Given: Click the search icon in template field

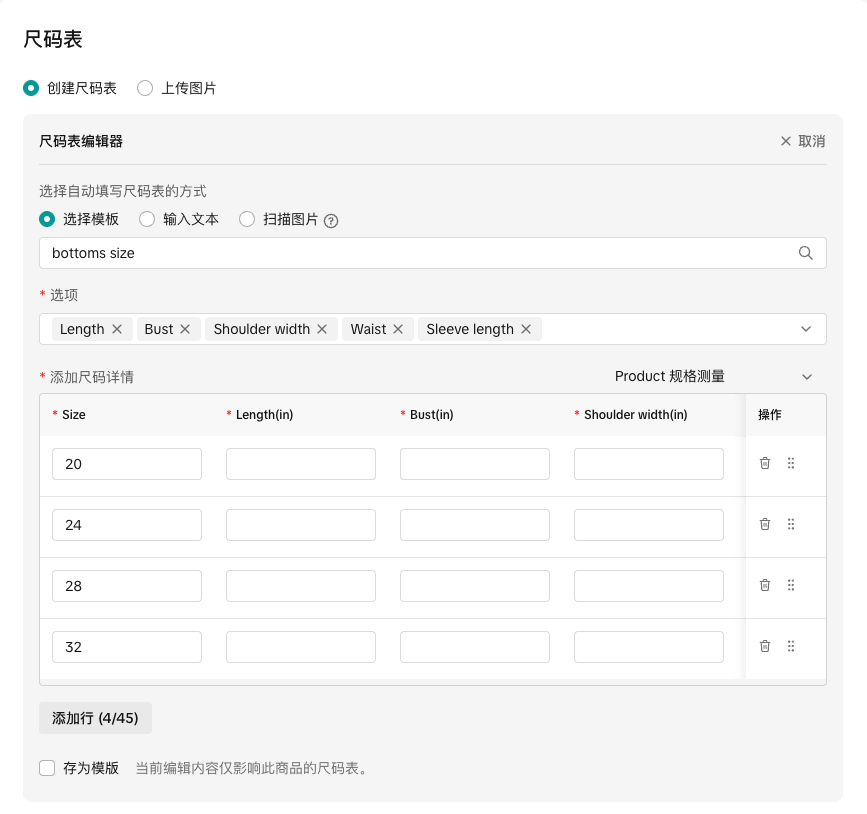Looking at the screenshot, I should pyautogui.click(x=806, y=253).
